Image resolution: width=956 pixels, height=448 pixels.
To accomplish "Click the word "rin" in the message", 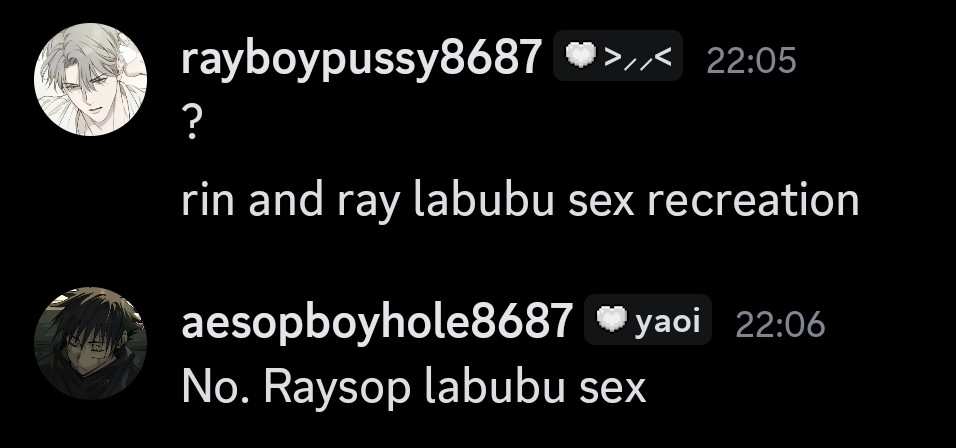I will point(208,201).
